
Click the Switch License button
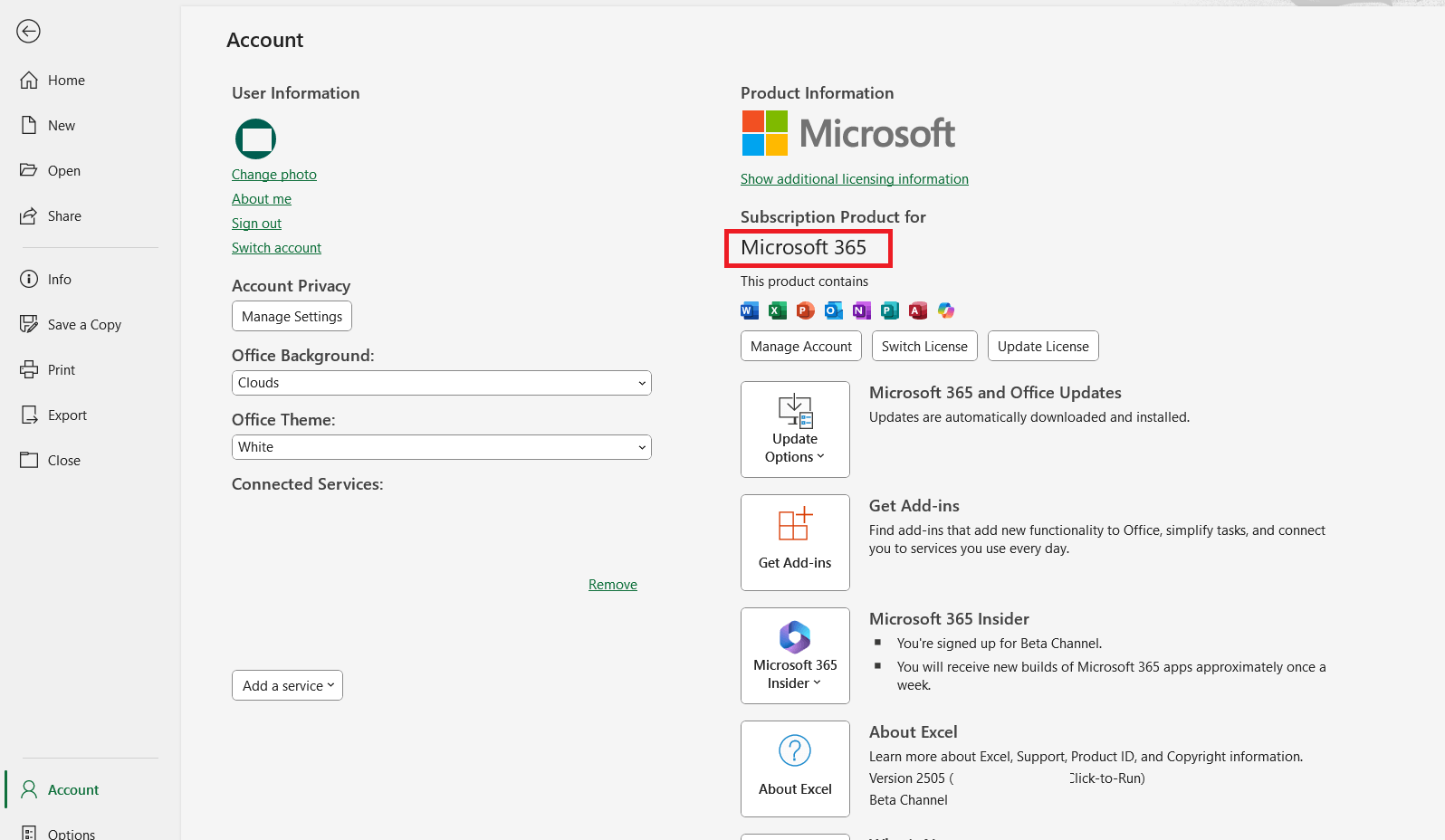924,346
